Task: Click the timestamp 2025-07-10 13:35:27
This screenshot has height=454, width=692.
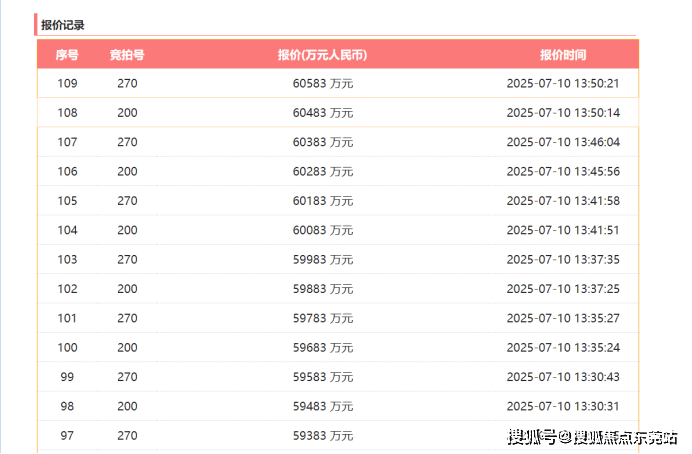Action: (x=563, y=318)
